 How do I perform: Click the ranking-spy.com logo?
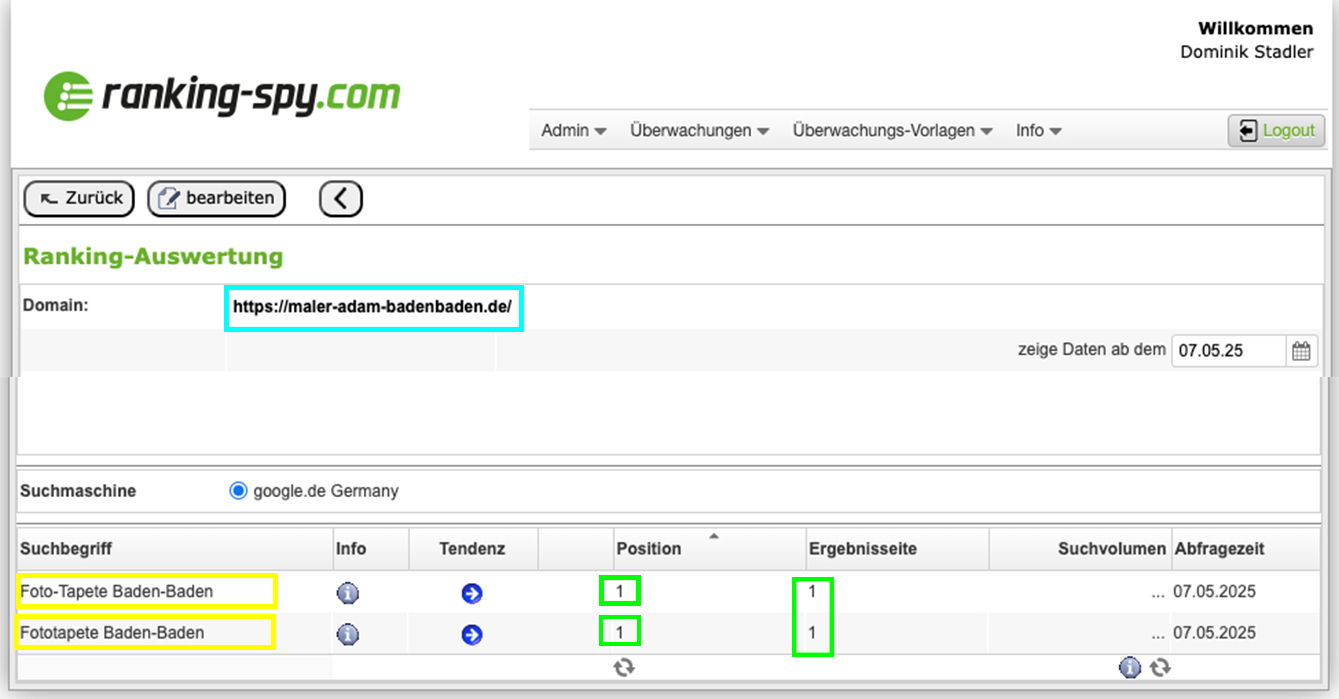pos(222,96)
